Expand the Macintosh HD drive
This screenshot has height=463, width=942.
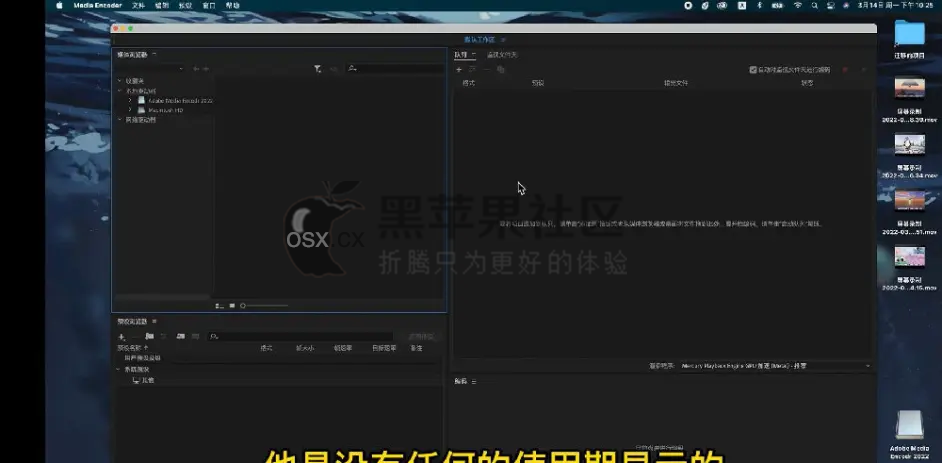coord(130,110)
